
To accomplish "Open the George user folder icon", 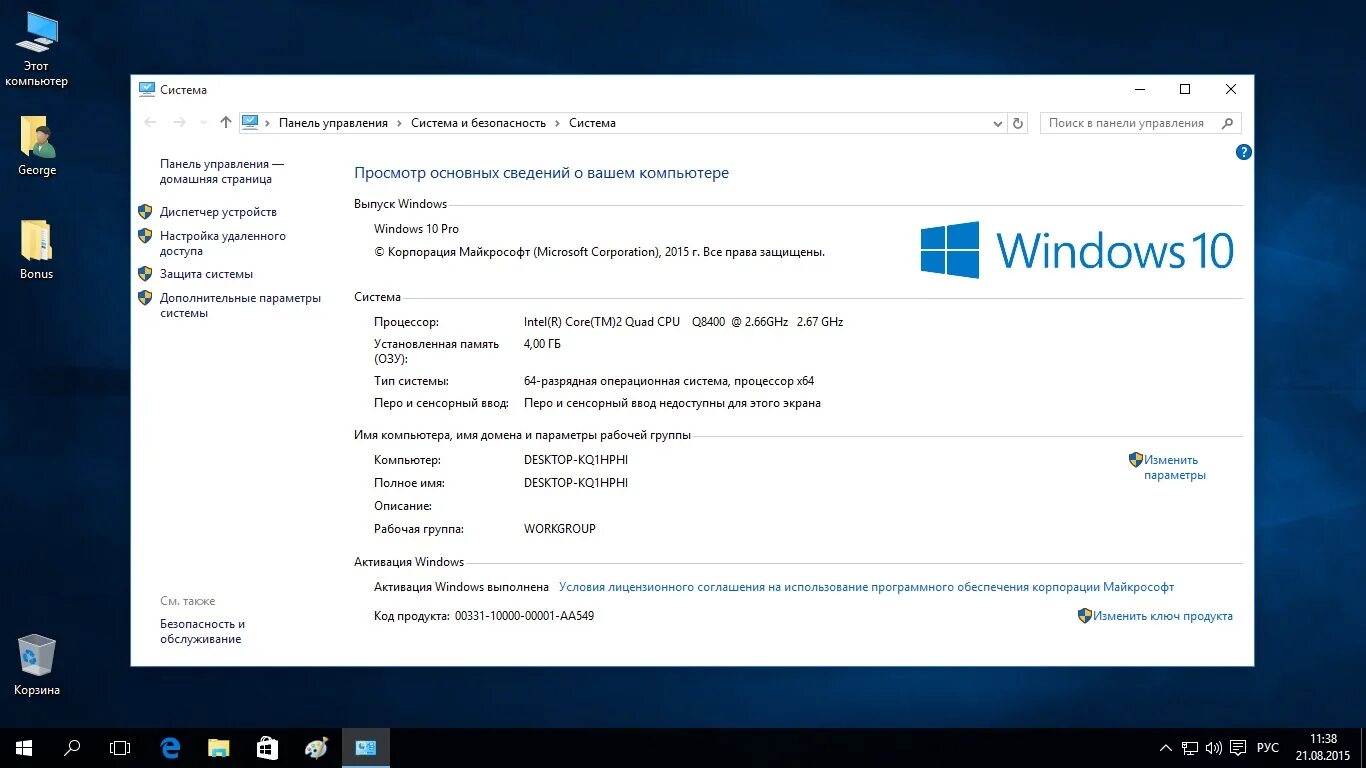I will click(x=37, y=146).
